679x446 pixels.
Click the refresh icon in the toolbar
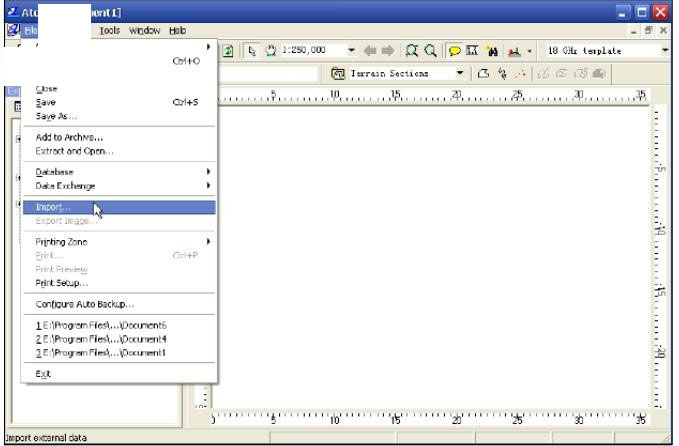[x=228, y=51]
